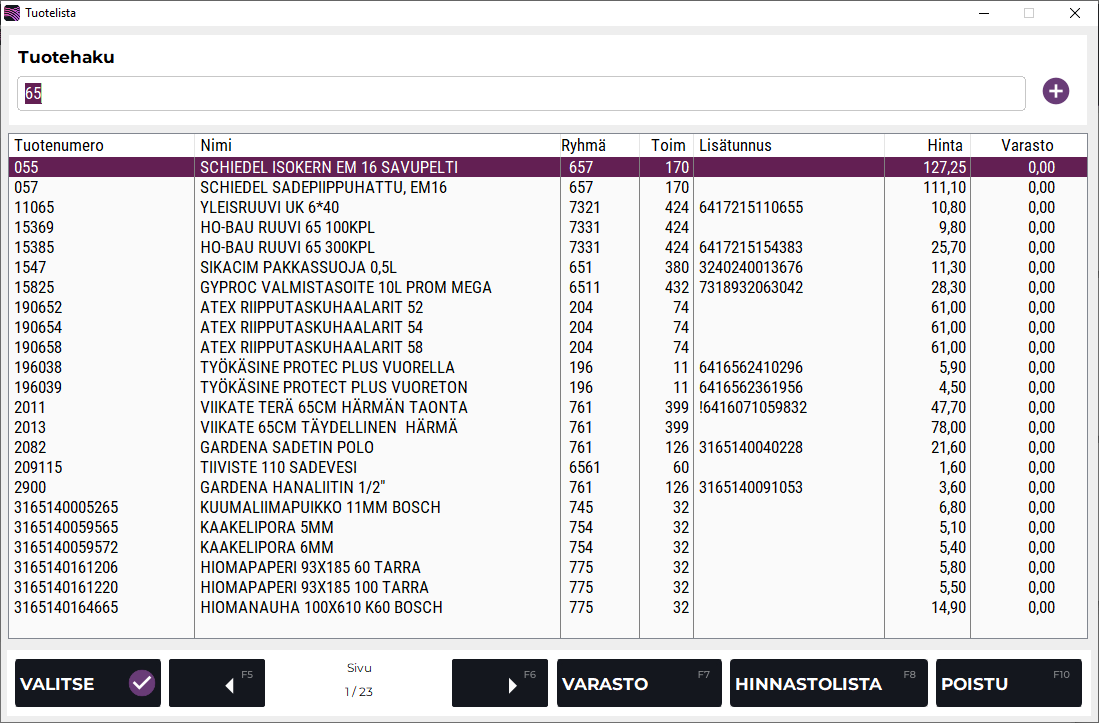Click into the Tuotehaku search field

coord(520,94)
